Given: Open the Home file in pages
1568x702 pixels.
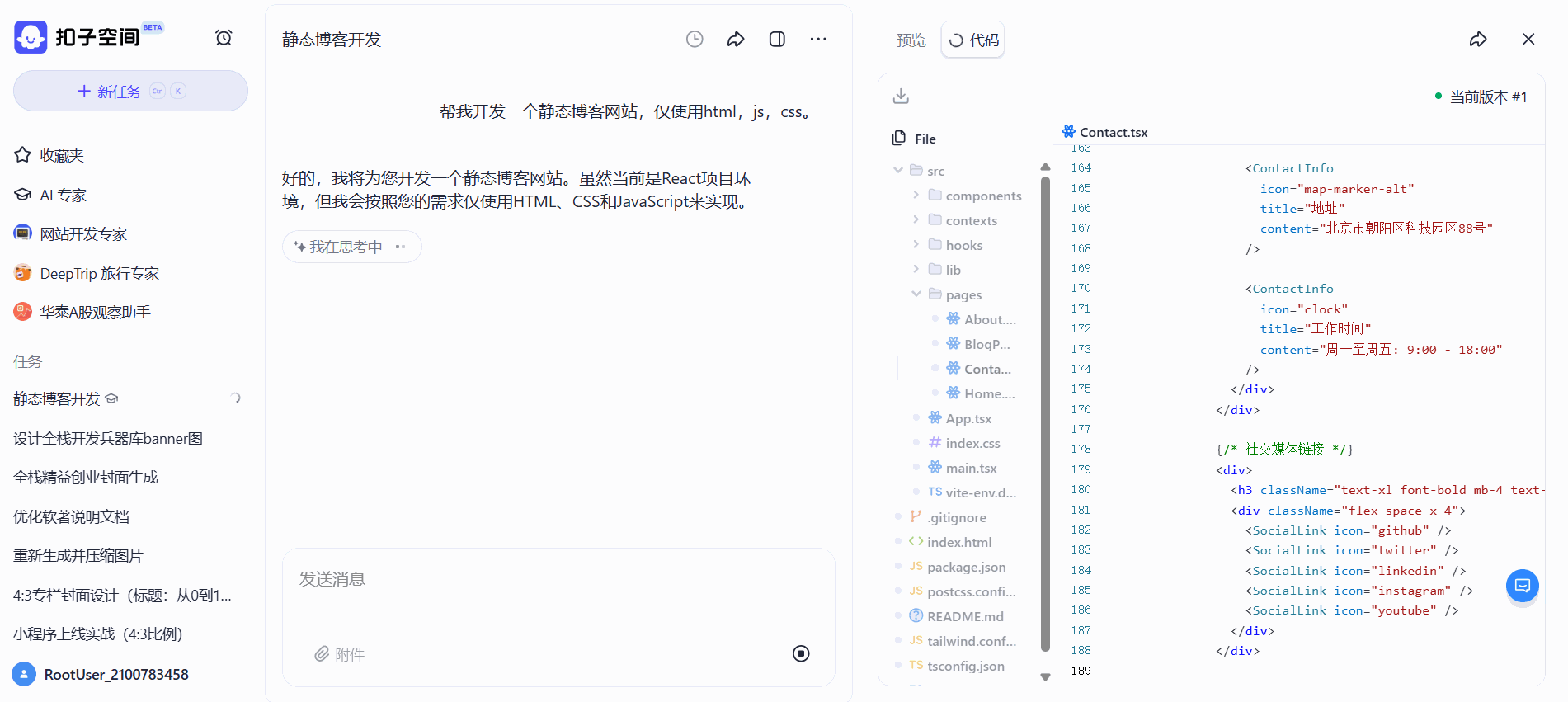Looking at the screenshot, I should point(982,393).
